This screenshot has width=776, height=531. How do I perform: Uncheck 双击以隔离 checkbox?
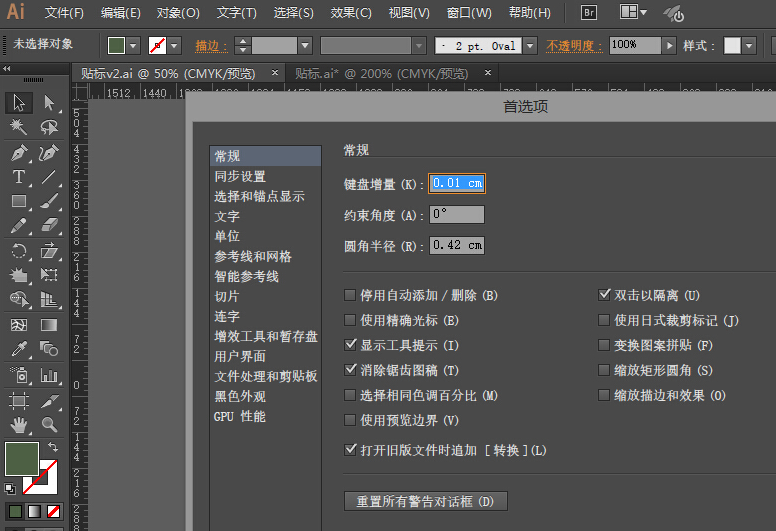click(604, 295)
